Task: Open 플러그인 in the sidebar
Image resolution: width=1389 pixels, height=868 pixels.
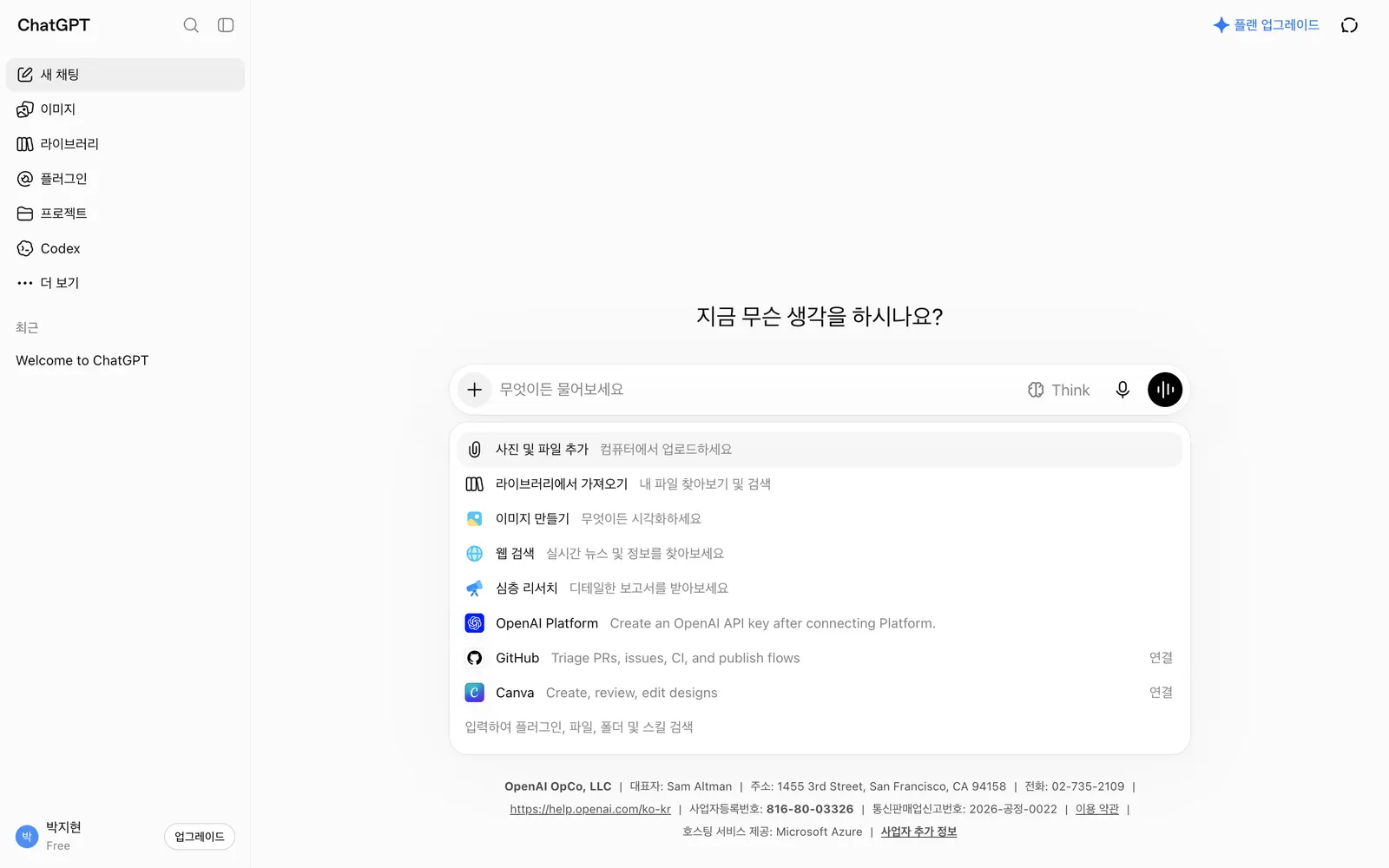Action: [x=125, y=179]
